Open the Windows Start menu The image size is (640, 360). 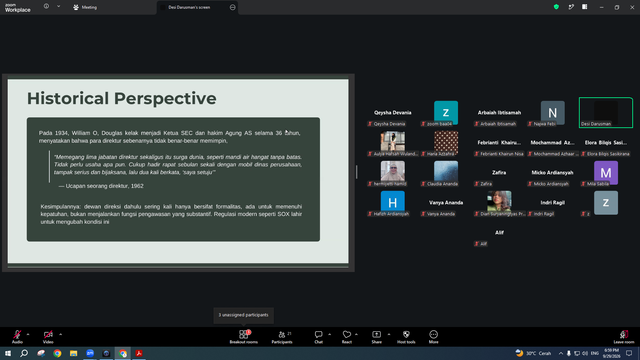tap(8, 353)
